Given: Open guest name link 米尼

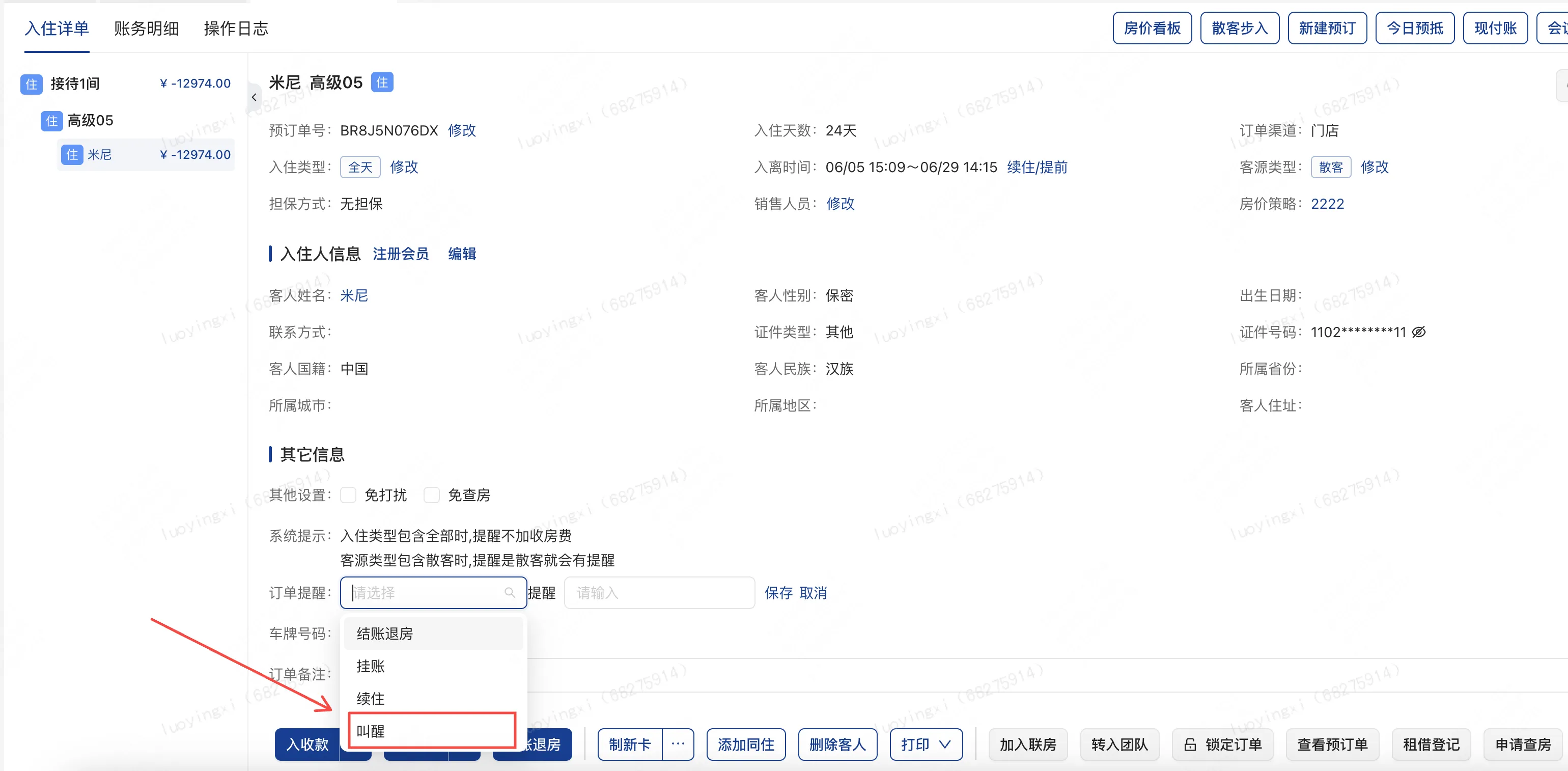Looking at the screenshot, I should pos(354,295).
